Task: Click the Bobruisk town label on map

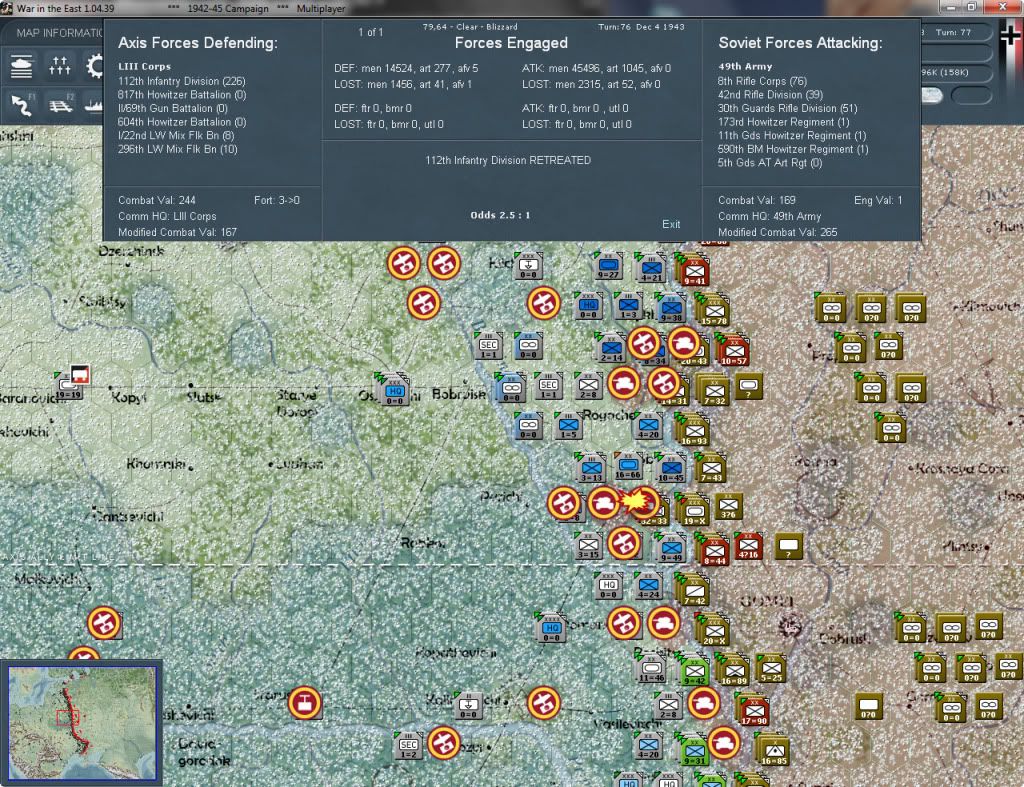Action: point(458,394)
